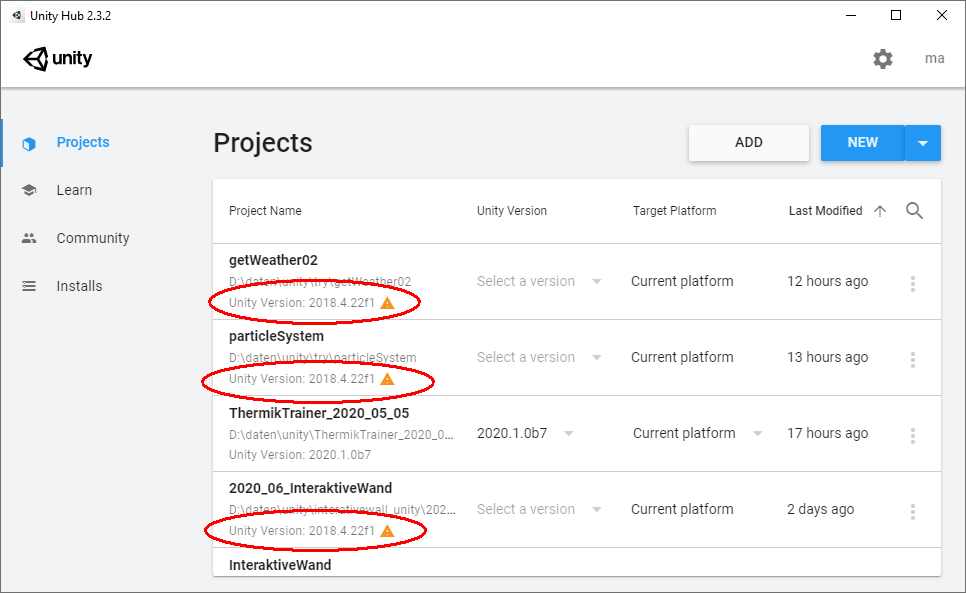
Task: Switch to the Learn tab
Action: point(74,190)
